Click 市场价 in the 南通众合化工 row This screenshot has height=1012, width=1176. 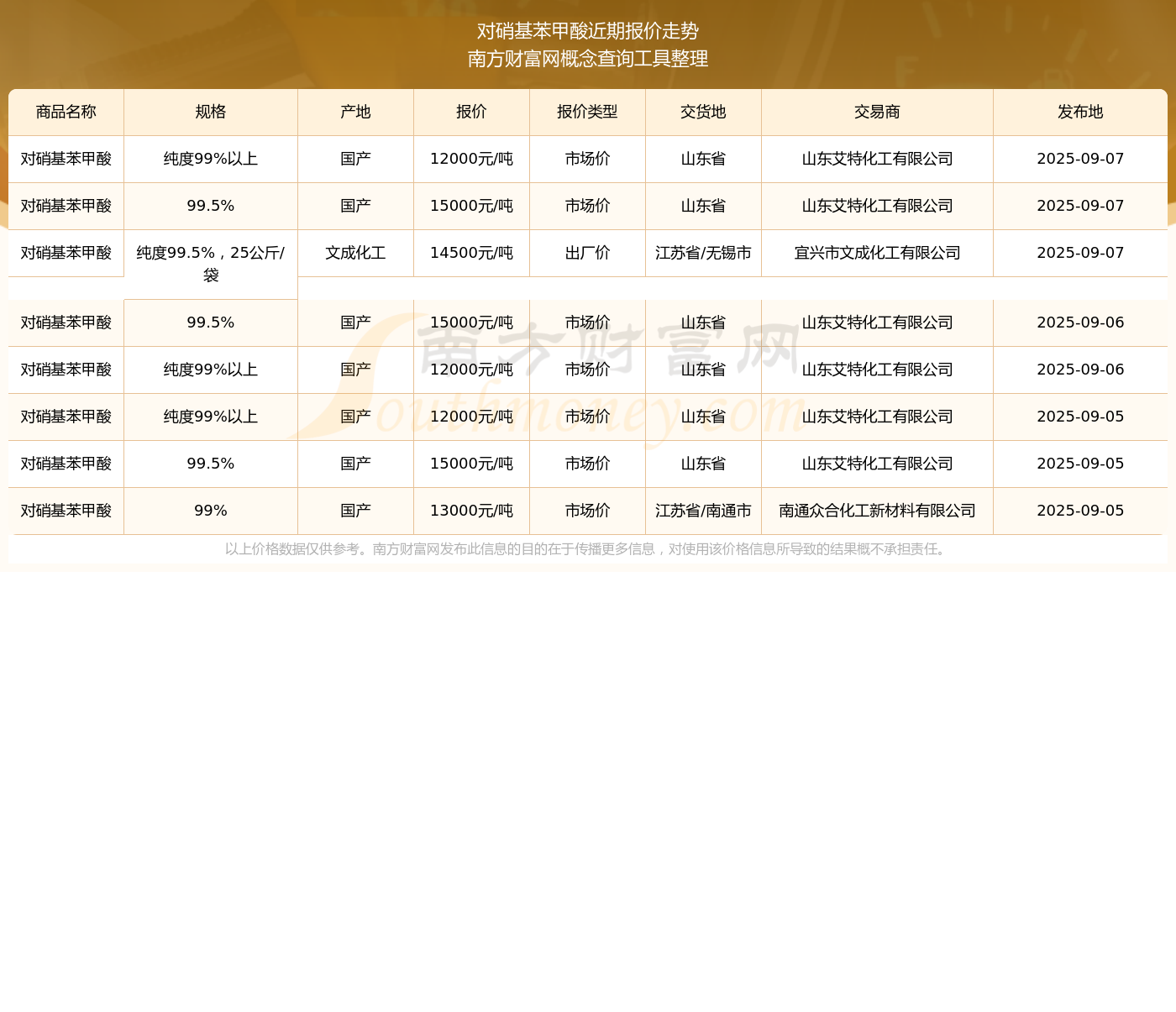coord(588,511)
